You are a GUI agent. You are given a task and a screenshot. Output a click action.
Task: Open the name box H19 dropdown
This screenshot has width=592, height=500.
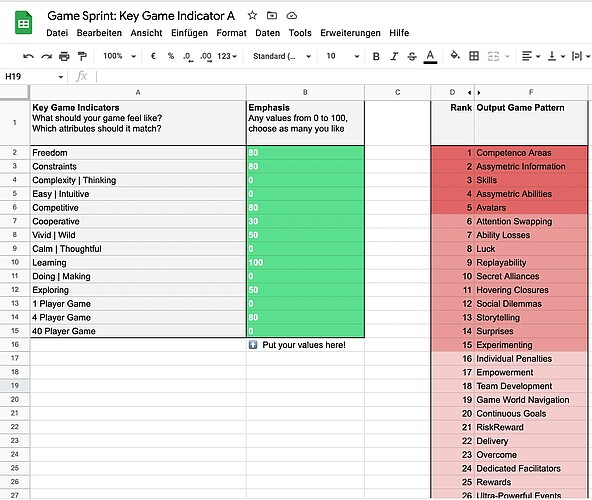tap(60, 77)
